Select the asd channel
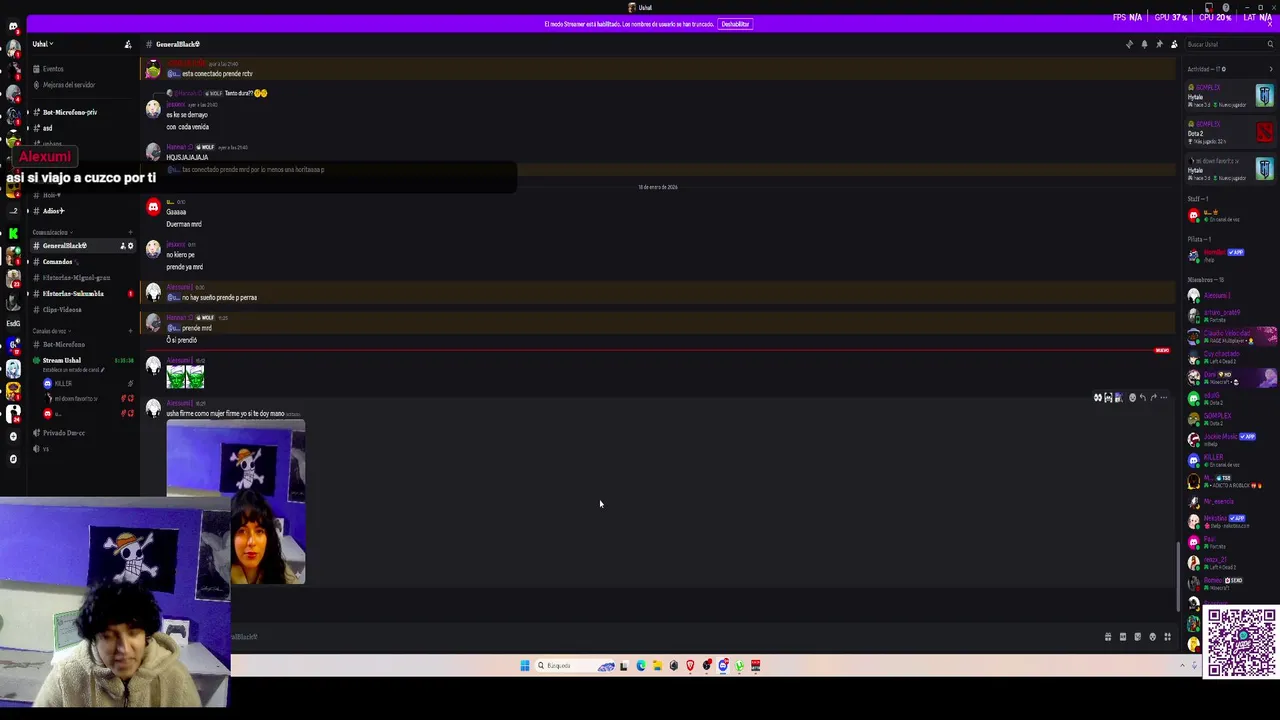 coord(47,128)
